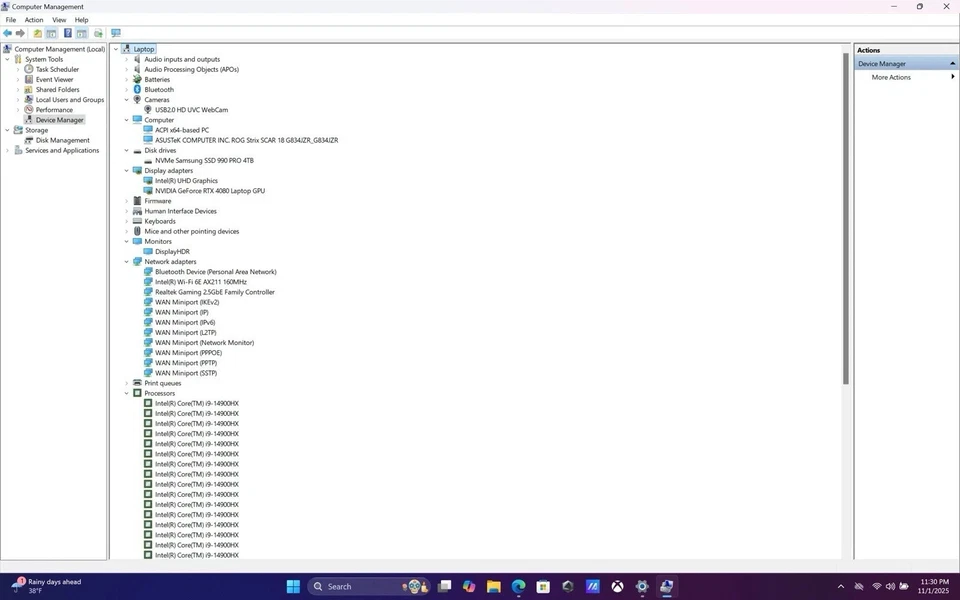The image size is (960, 600).
Task: Click the Intel Wi-Fi 6E AX211 adapter icon
Action: [x=148, y=282]
